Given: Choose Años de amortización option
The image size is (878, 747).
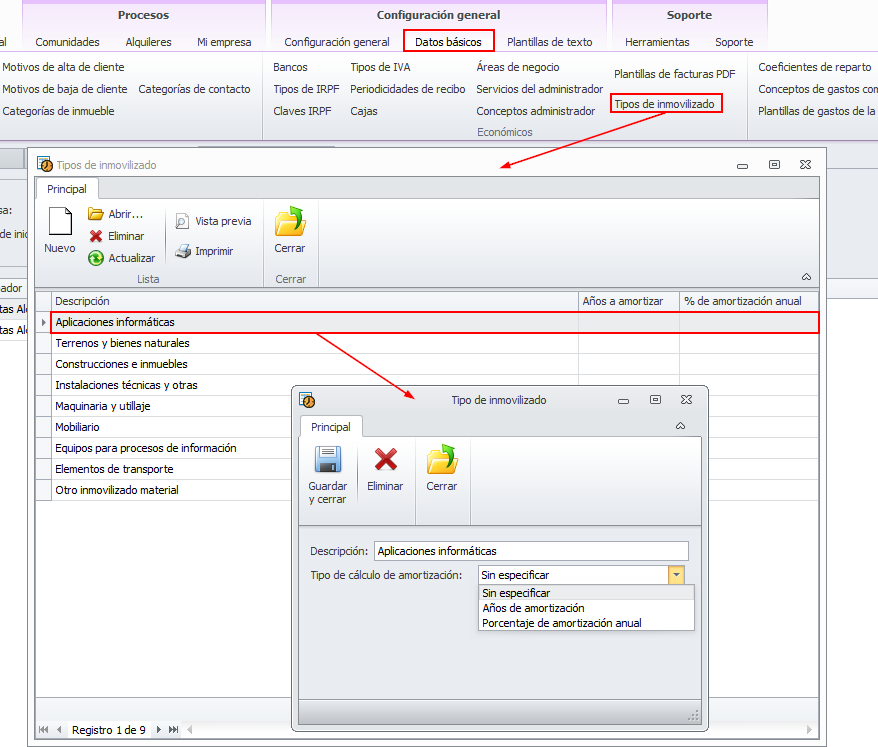Looking at the screenshot, I should pyautogui.click(x=586, y=608).
